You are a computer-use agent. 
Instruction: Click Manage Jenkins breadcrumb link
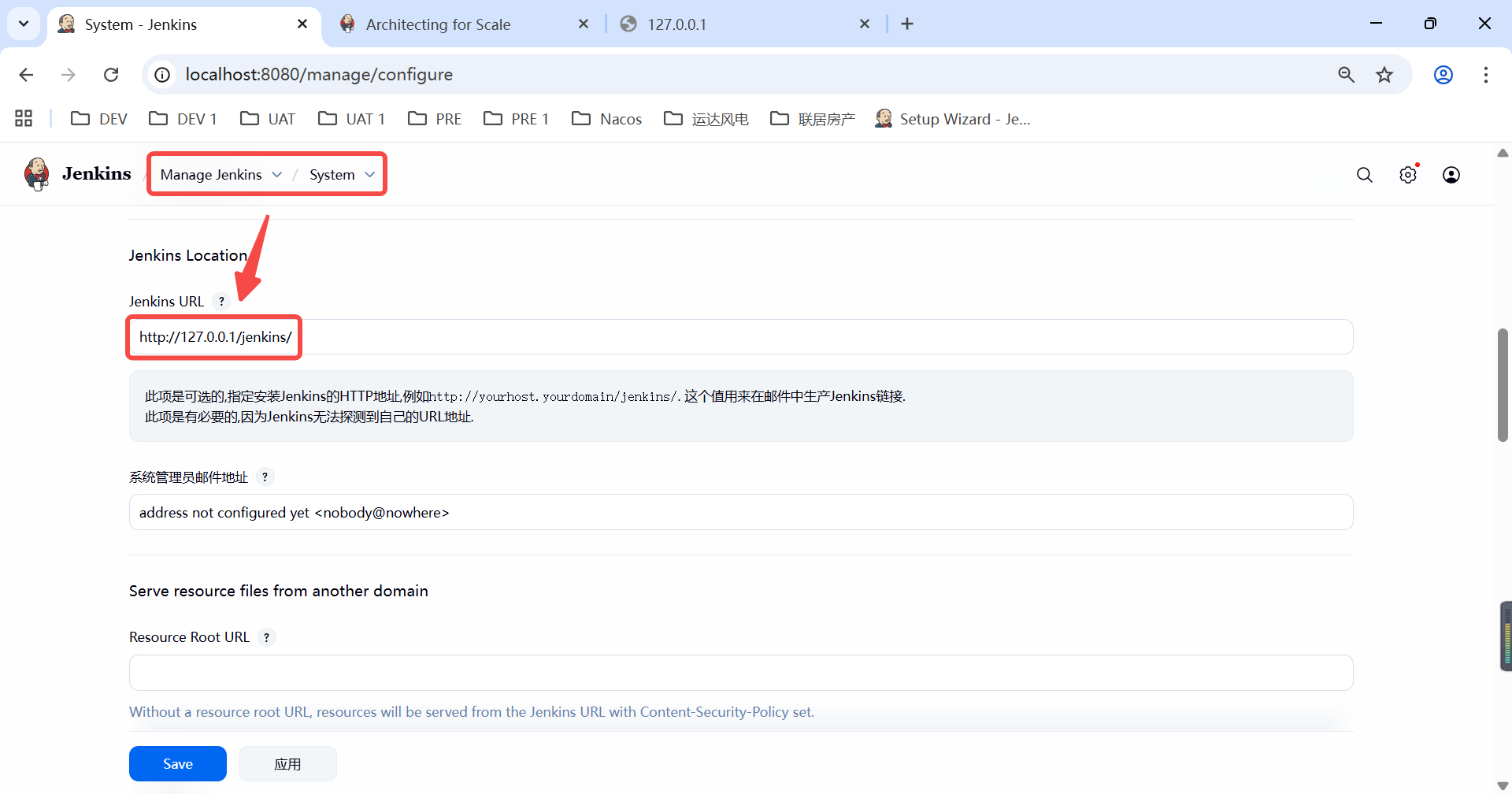click(x=211, y=175)
